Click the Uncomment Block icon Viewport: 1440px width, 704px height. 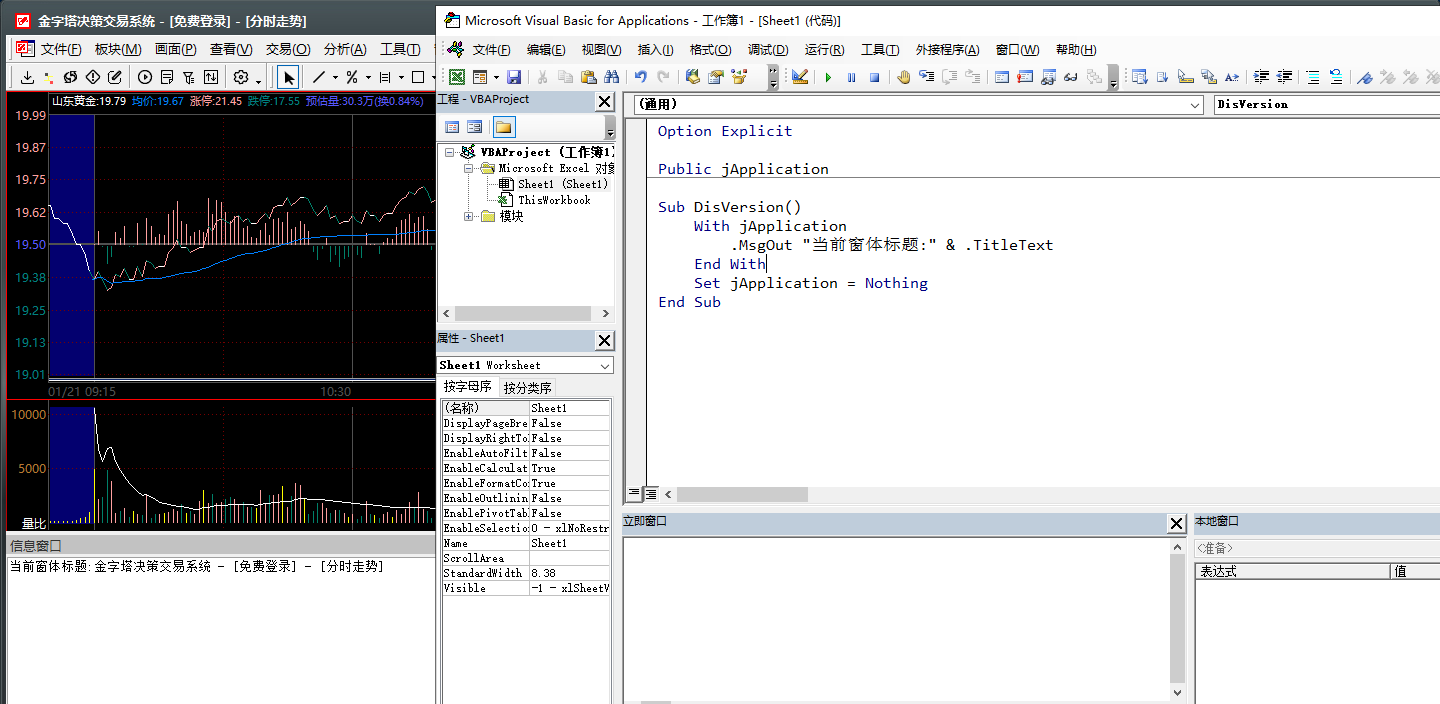(1336, 77)
